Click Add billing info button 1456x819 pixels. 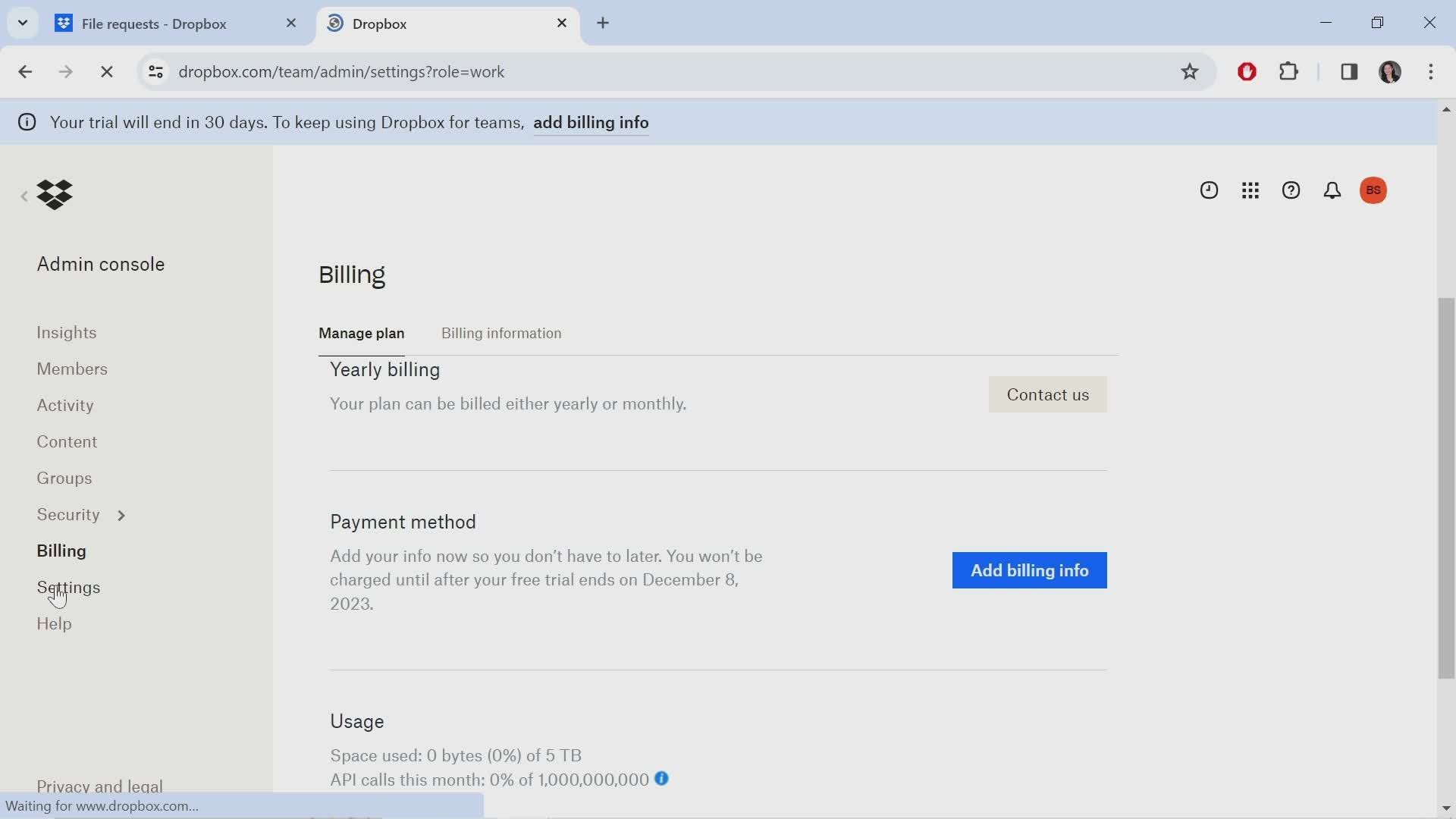click(1029, 570)
